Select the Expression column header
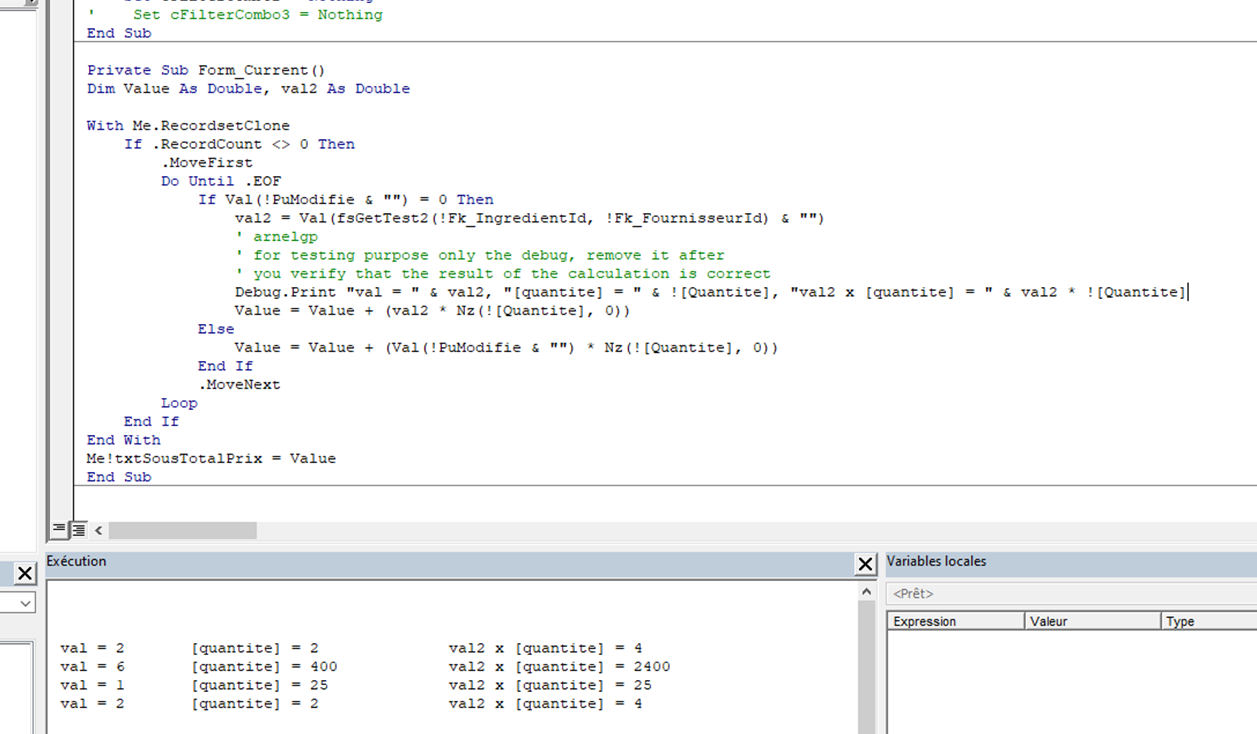Image resolution: width=1257 pixels, height=734 pixels. [x=956, y=621]
